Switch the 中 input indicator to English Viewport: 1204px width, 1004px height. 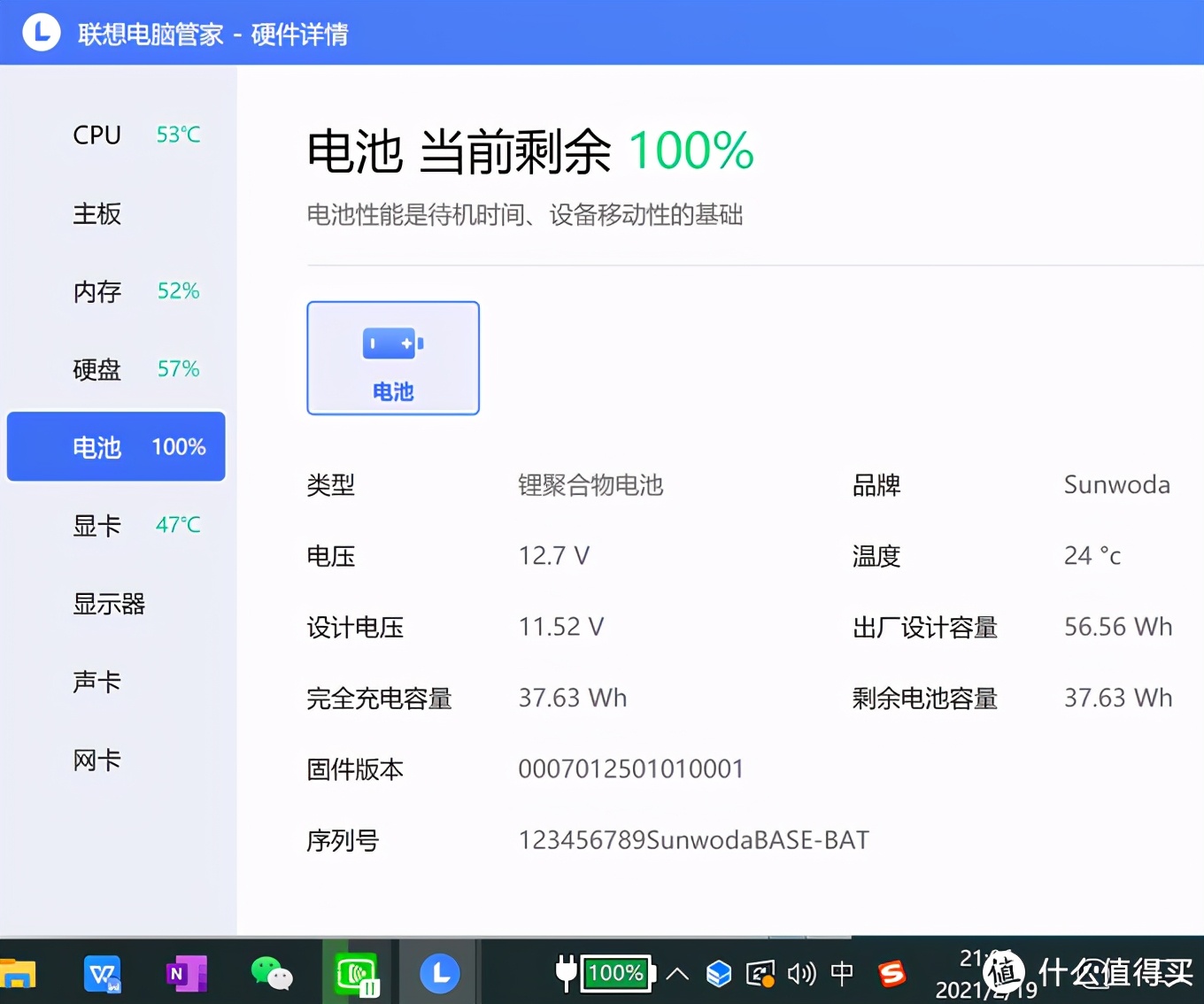[842, 972]
